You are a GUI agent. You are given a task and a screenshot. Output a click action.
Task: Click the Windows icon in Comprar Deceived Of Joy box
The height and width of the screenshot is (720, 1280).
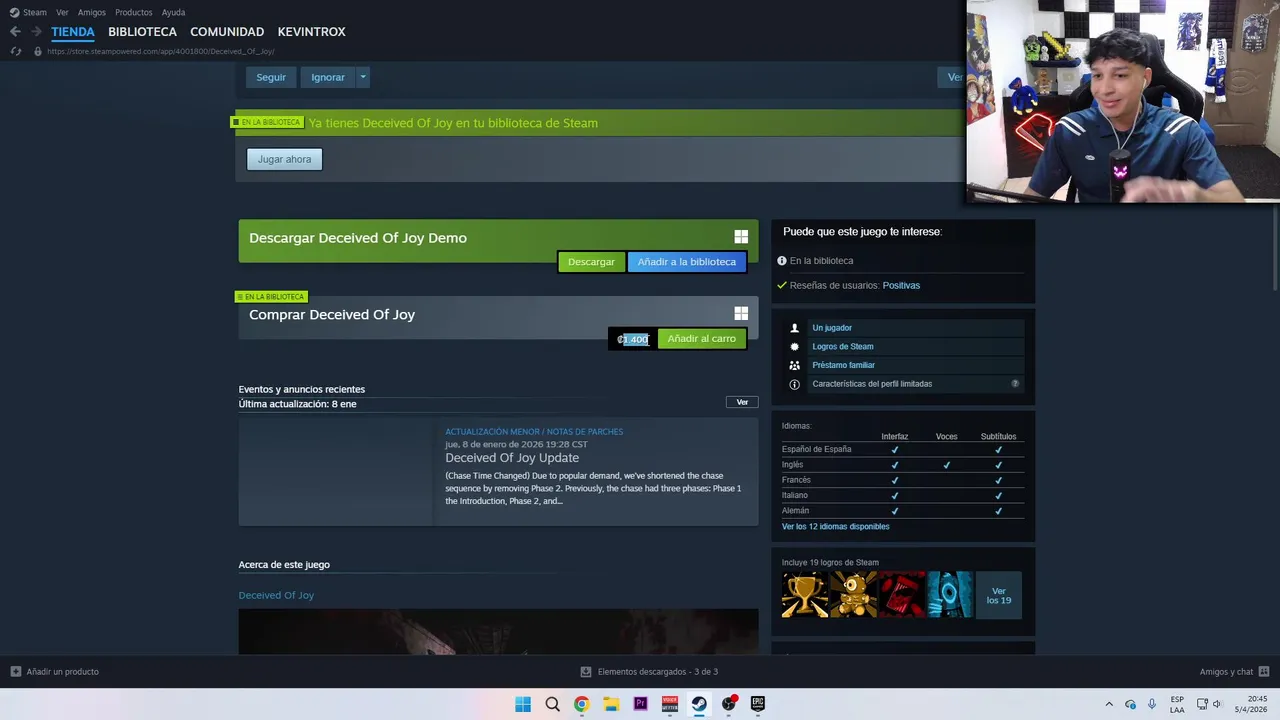point(741,314)
